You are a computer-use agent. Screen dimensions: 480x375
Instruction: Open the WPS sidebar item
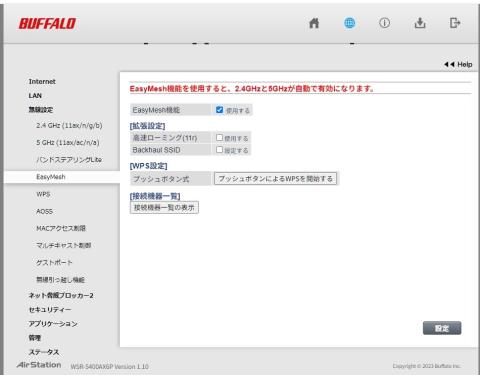pos(43,194)
